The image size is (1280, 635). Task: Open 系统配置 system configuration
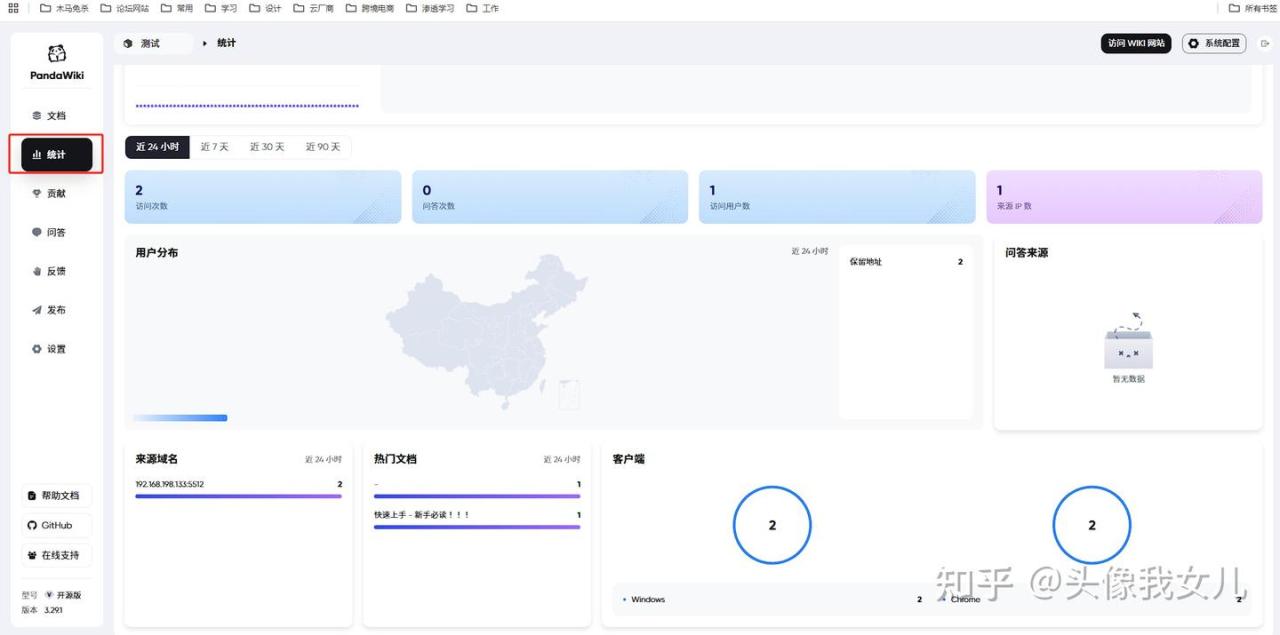1214,44
